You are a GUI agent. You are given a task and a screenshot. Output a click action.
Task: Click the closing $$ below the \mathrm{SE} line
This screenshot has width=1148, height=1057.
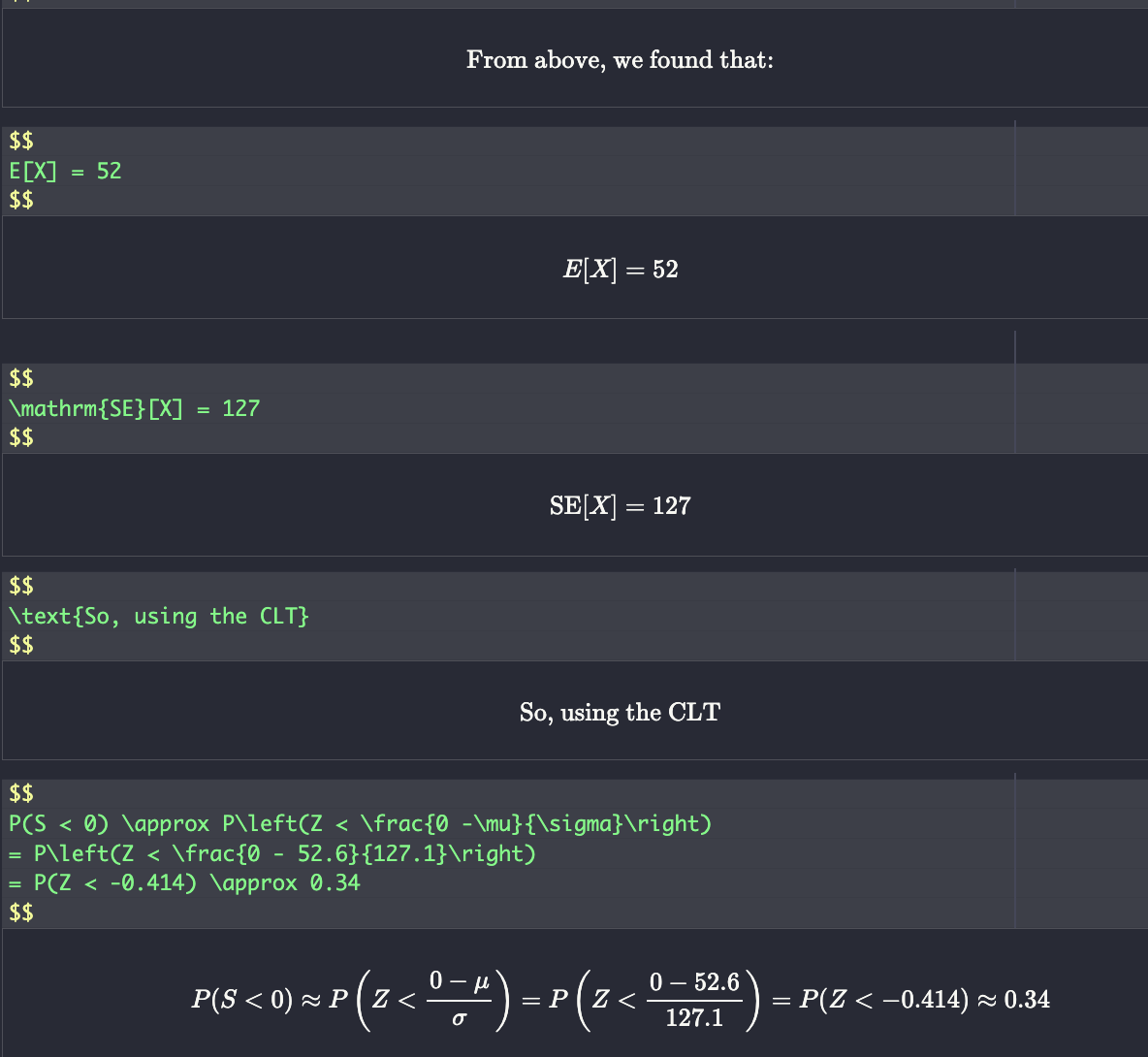click(x=21, y=437)
